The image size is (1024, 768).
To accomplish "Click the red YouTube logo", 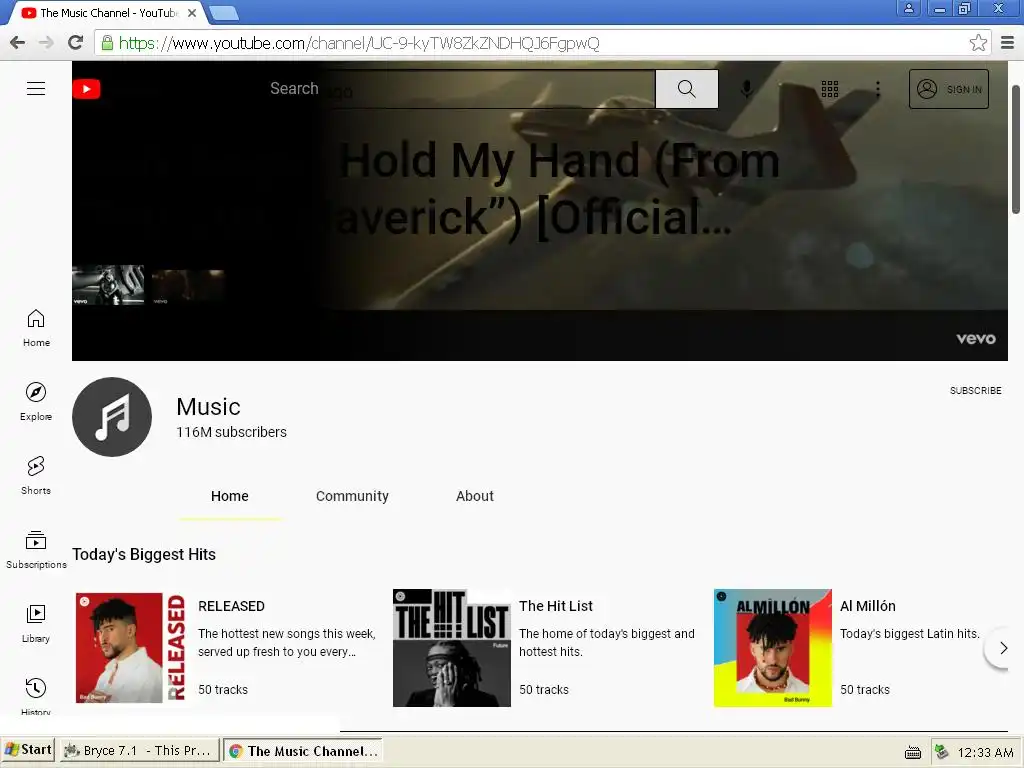I will pos(87,89).
